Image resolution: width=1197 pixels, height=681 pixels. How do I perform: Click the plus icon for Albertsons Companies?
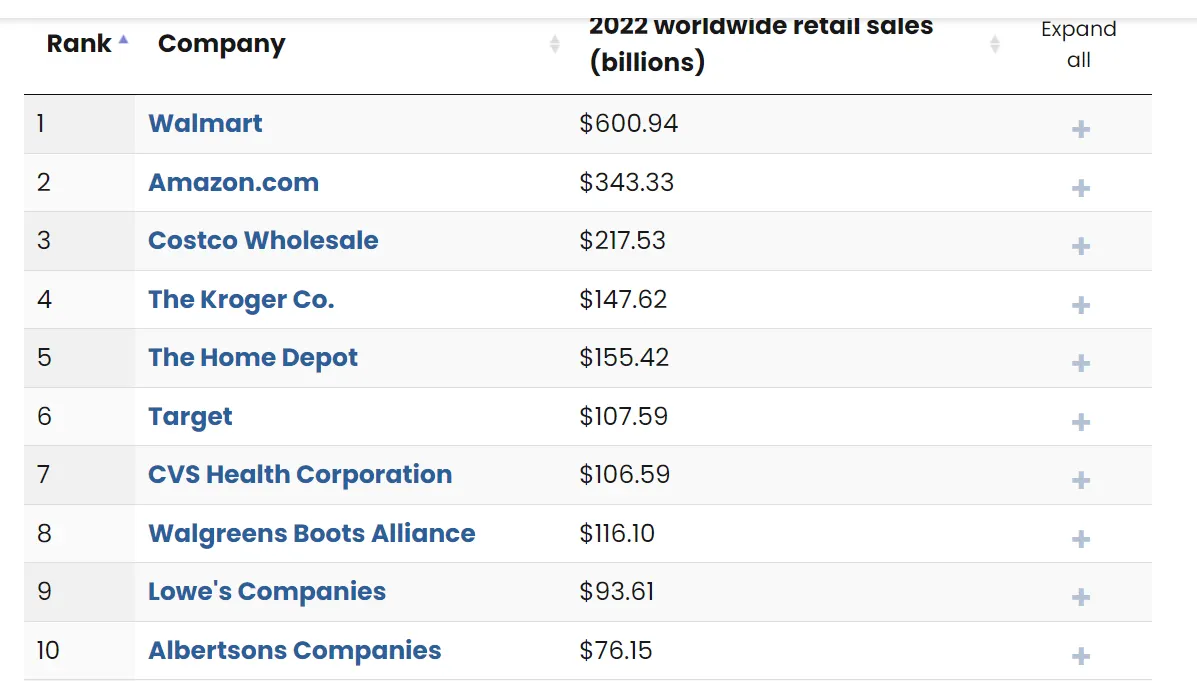[x=1080, y=656]
